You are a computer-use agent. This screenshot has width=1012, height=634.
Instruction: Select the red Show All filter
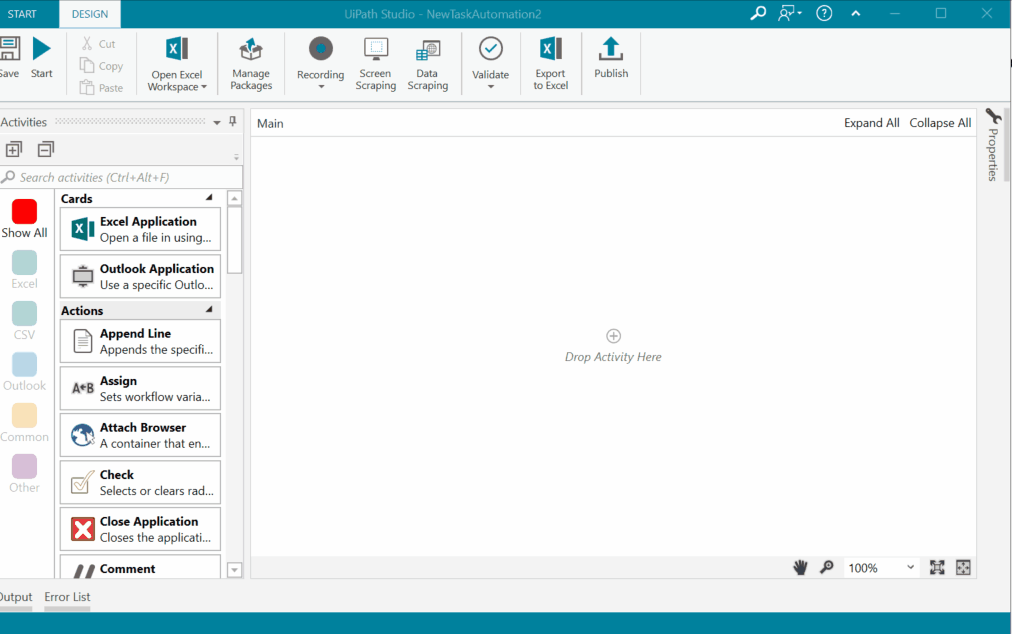pyautogui.click(x=25, y=219)
